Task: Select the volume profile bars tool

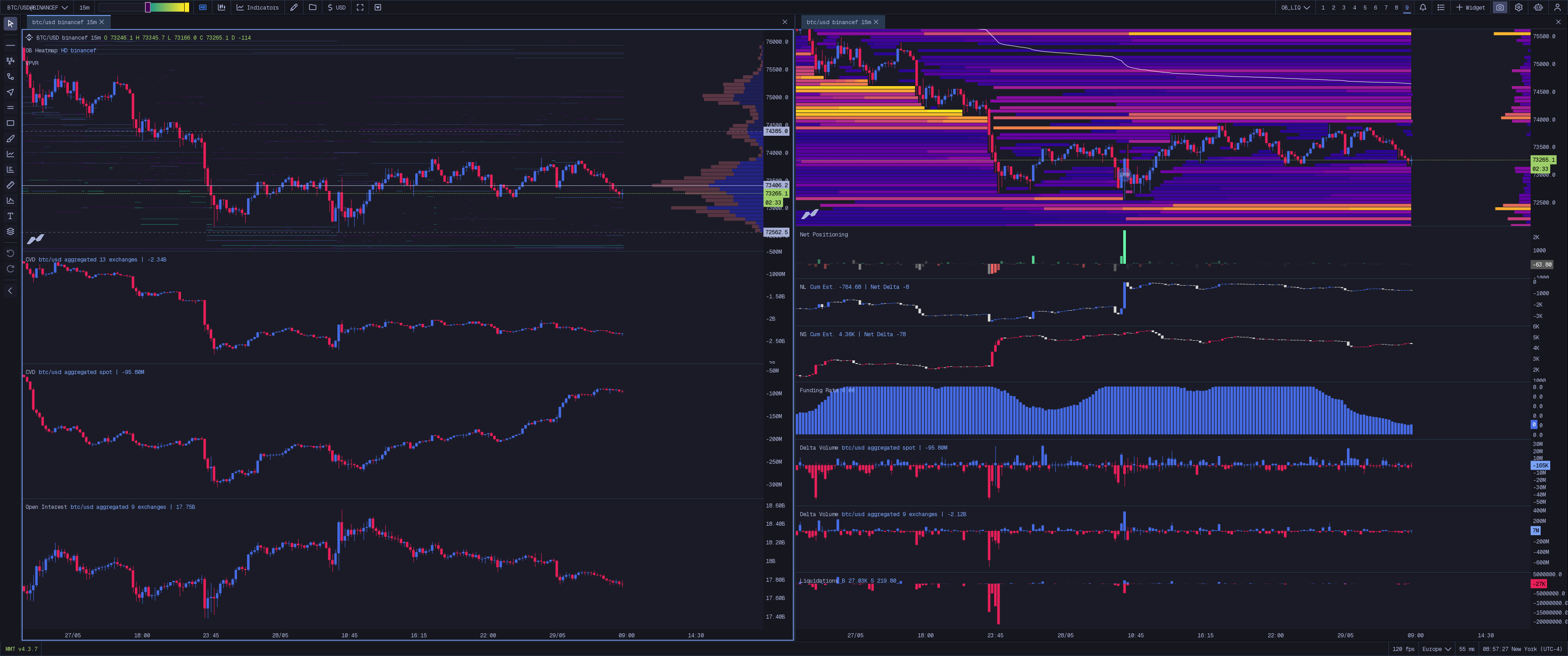Action: pyautogui.click(x=10, y=170)
